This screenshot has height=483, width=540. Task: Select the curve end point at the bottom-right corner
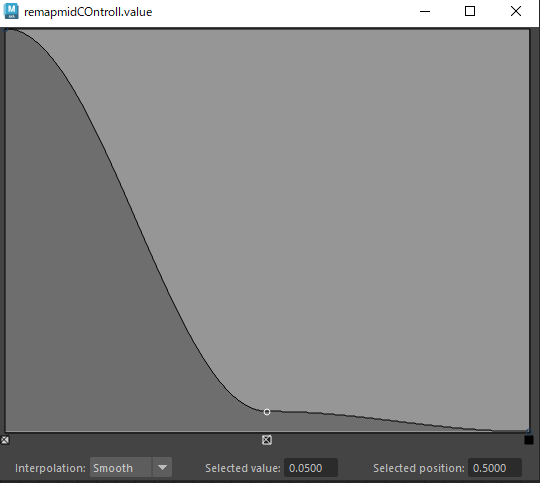529,431
